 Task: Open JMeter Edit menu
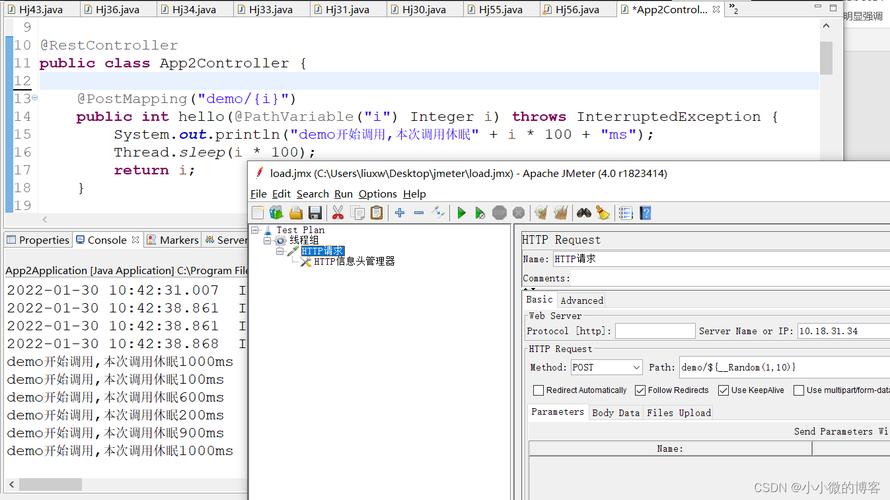pyautogui.click(x=281, y=194)
